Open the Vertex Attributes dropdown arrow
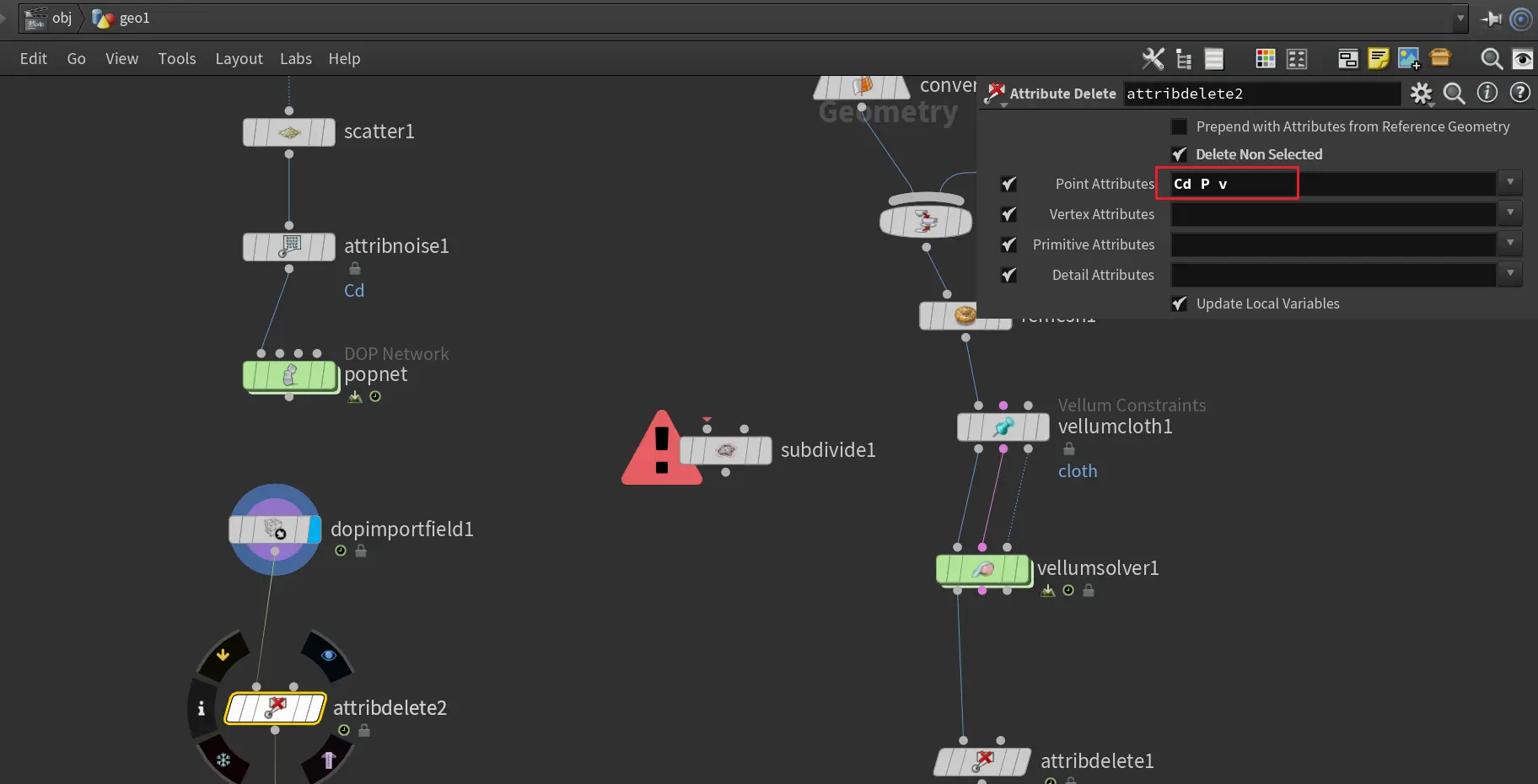This screenshot has height=784, width=1538. point(1510,213)
